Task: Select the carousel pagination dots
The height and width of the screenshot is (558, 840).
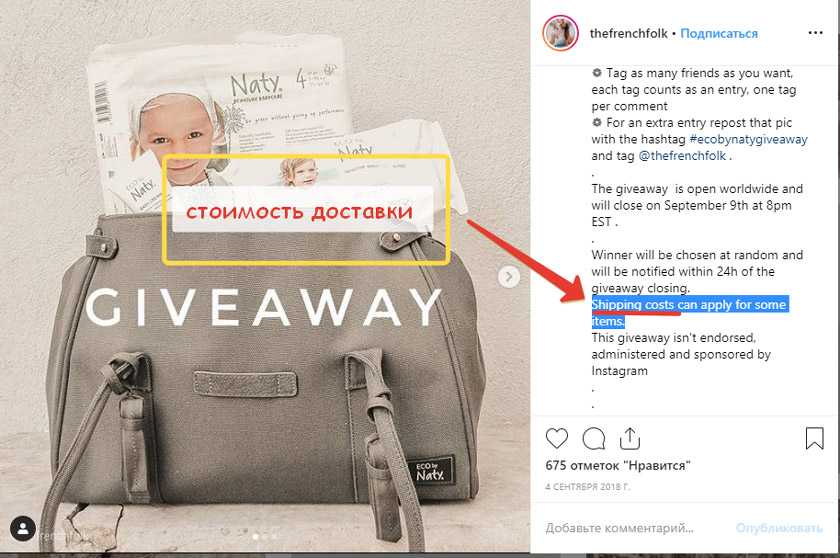Action: point(265,536)
